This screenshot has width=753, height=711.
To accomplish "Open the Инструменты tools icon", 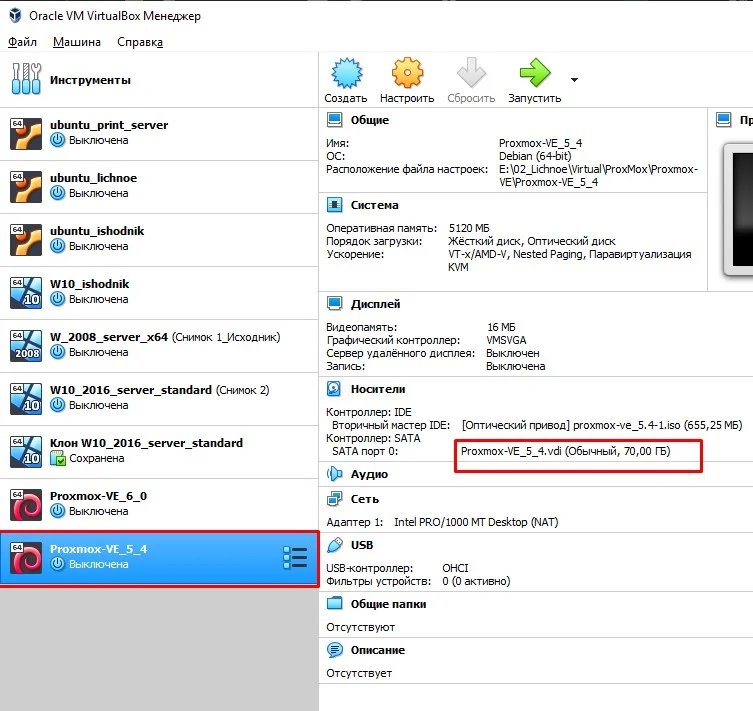I will [26, 79].
